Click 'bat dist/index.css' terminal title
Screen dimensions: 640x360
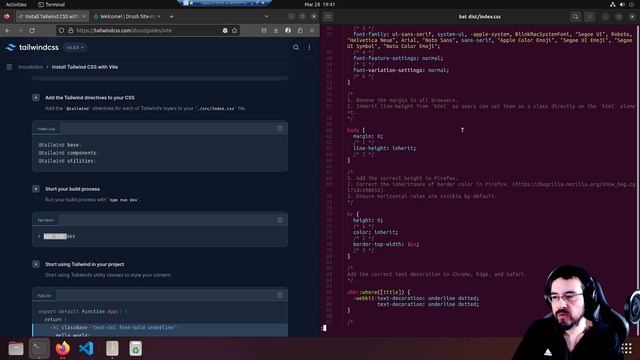pos(480,17)
